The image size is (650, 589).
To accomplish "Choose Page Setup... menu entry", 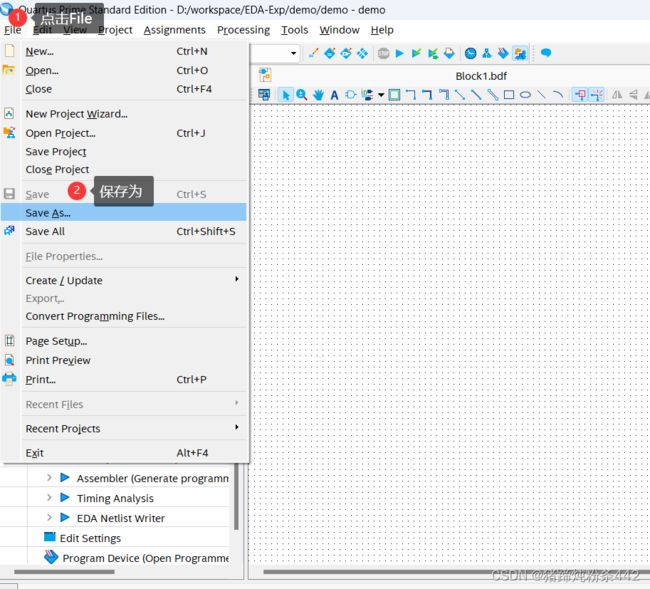I will [124, 341].
